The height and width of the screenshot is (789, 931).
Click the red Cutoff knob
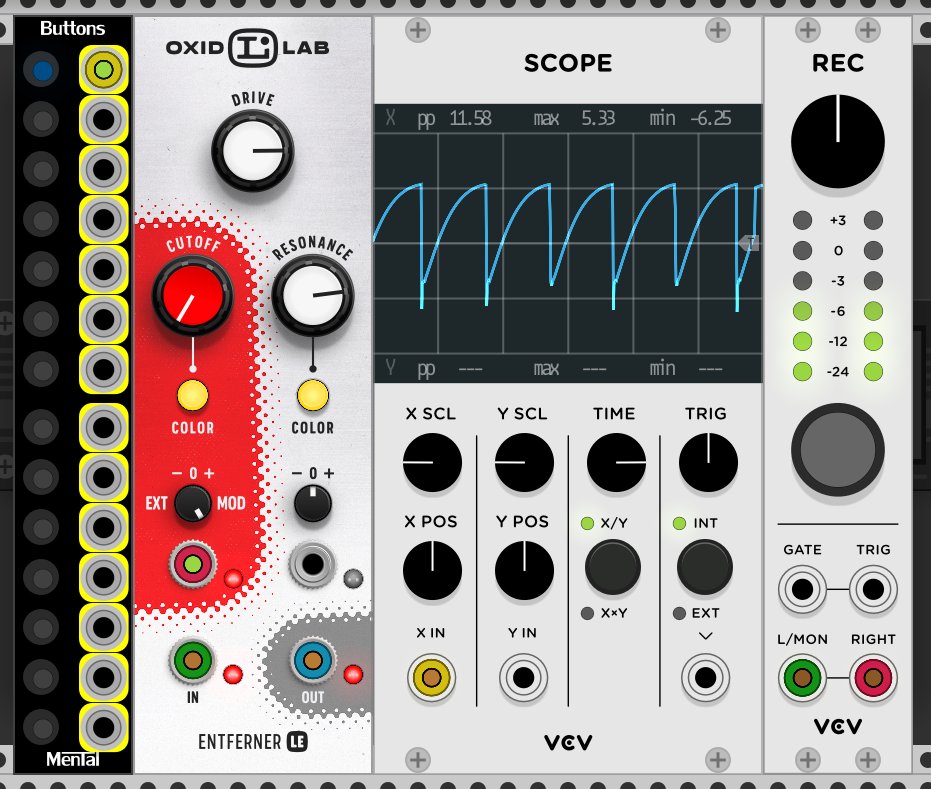pyautogui.click(x=192, y=295)
